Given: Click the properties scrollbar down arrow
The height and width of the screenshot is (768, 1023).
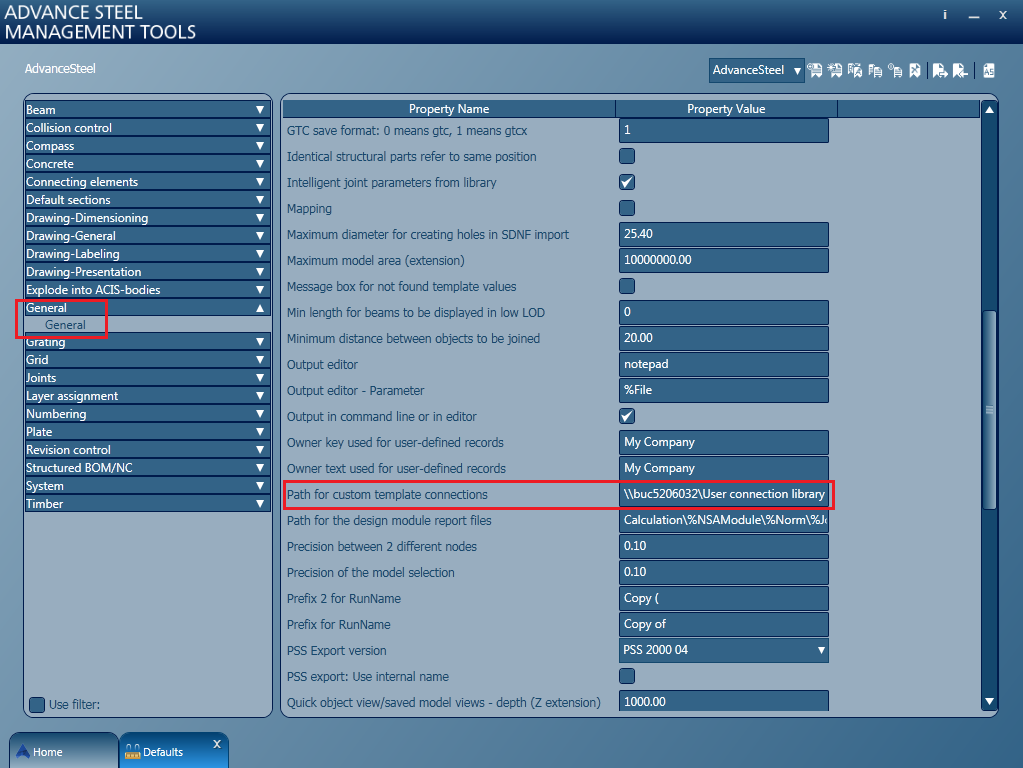Looking at the screenshot, I should (990, 701).
